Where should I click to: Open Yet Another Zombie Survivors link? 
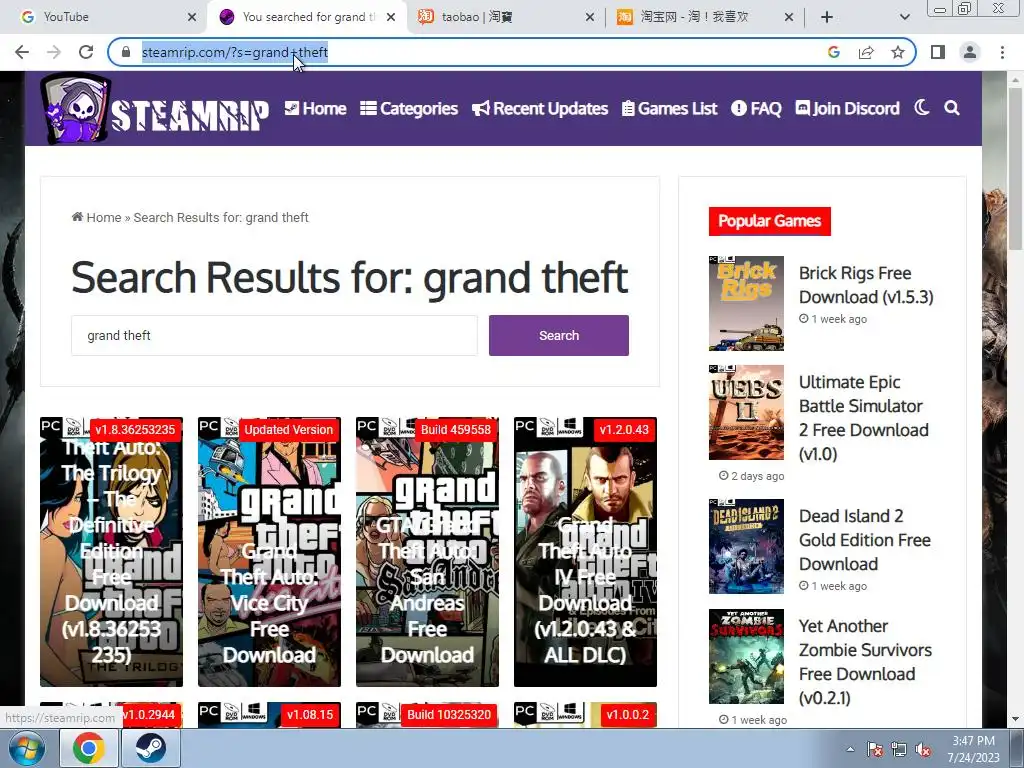coord(865,662)
